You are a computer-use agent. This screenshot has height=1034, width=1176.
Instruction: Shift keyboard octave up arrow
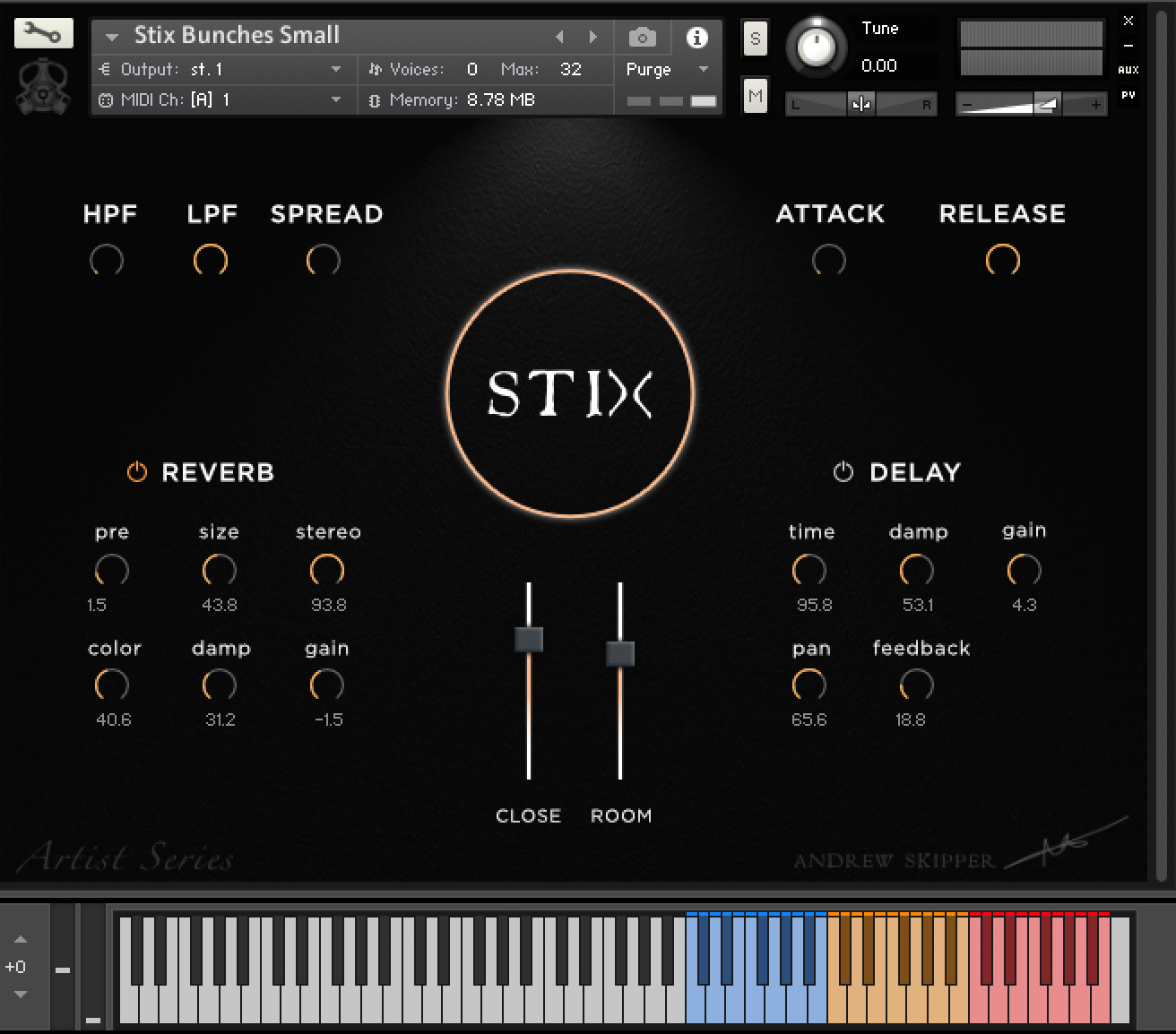coord(21,940)
